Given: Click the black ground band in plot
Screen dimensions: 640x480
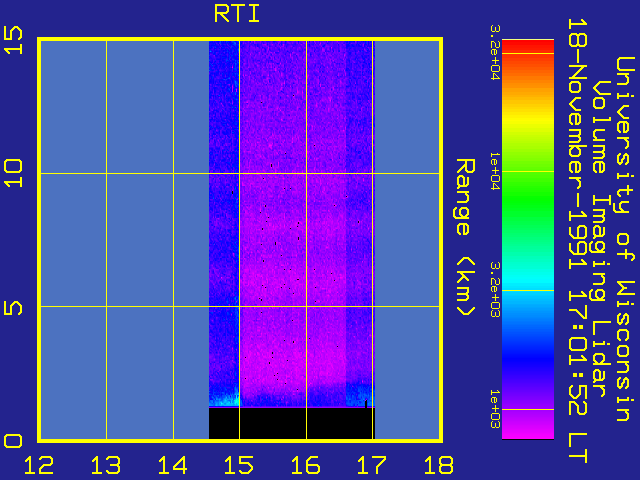Looking at the screenshot, I should pyautogui.click(x=292, y=423).
